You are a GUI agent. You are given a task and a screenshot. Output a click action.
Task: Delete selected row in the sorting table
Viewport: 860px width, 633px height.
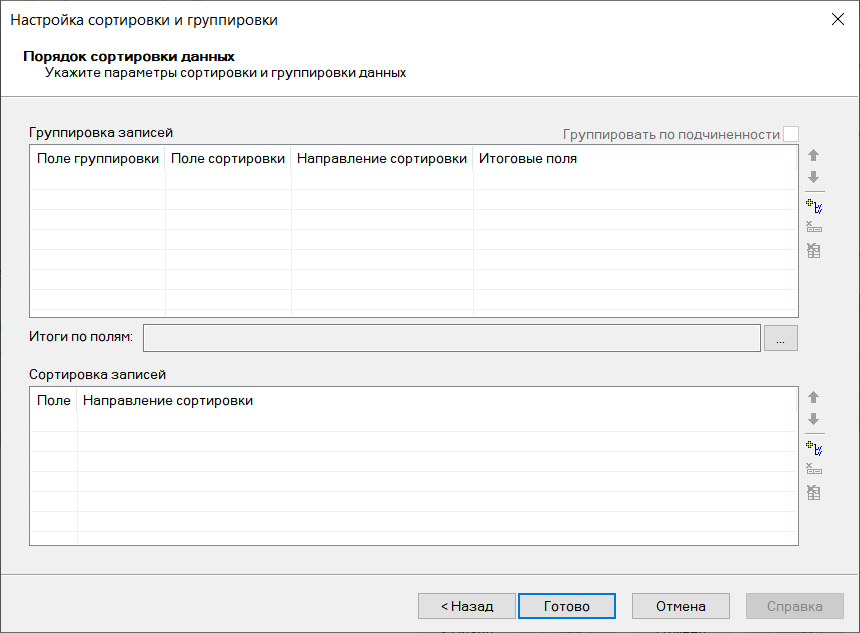tap(813, 469)
